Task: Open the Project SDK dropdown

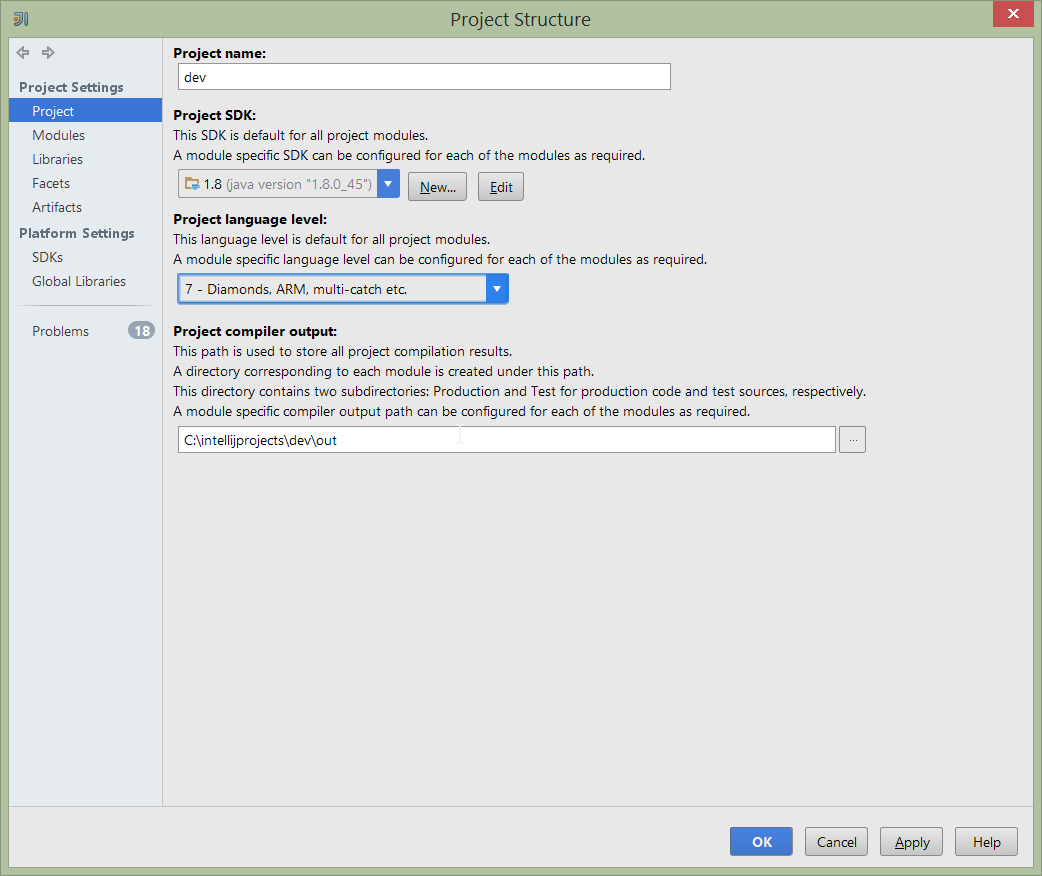Action: click(x=388, y=185)
